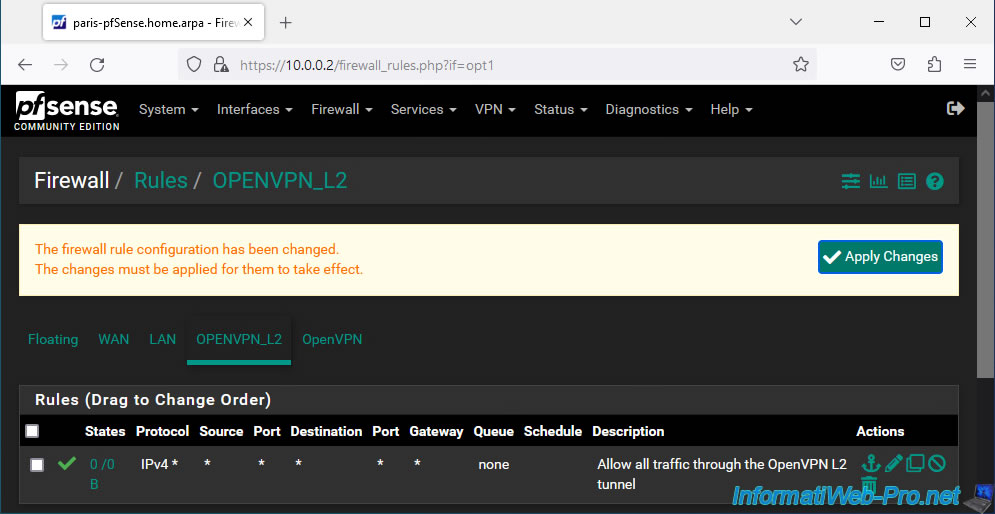Open the firewall log list icon
The width and height of the screenshot is (995, 514).
[x=907, y=181]
